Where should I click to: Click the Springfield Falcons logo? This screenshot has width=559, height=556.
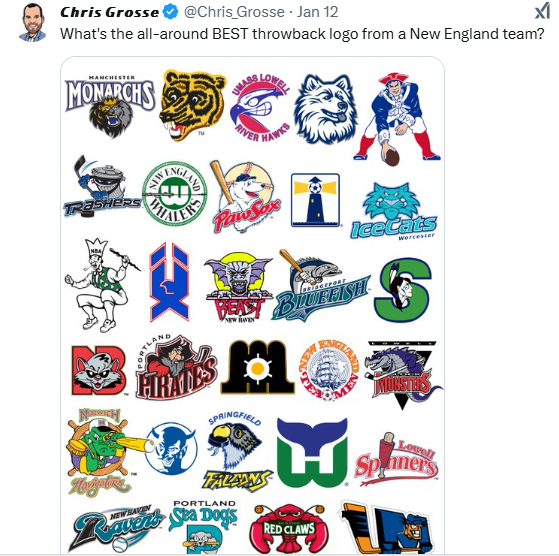[x=235, y=452]
